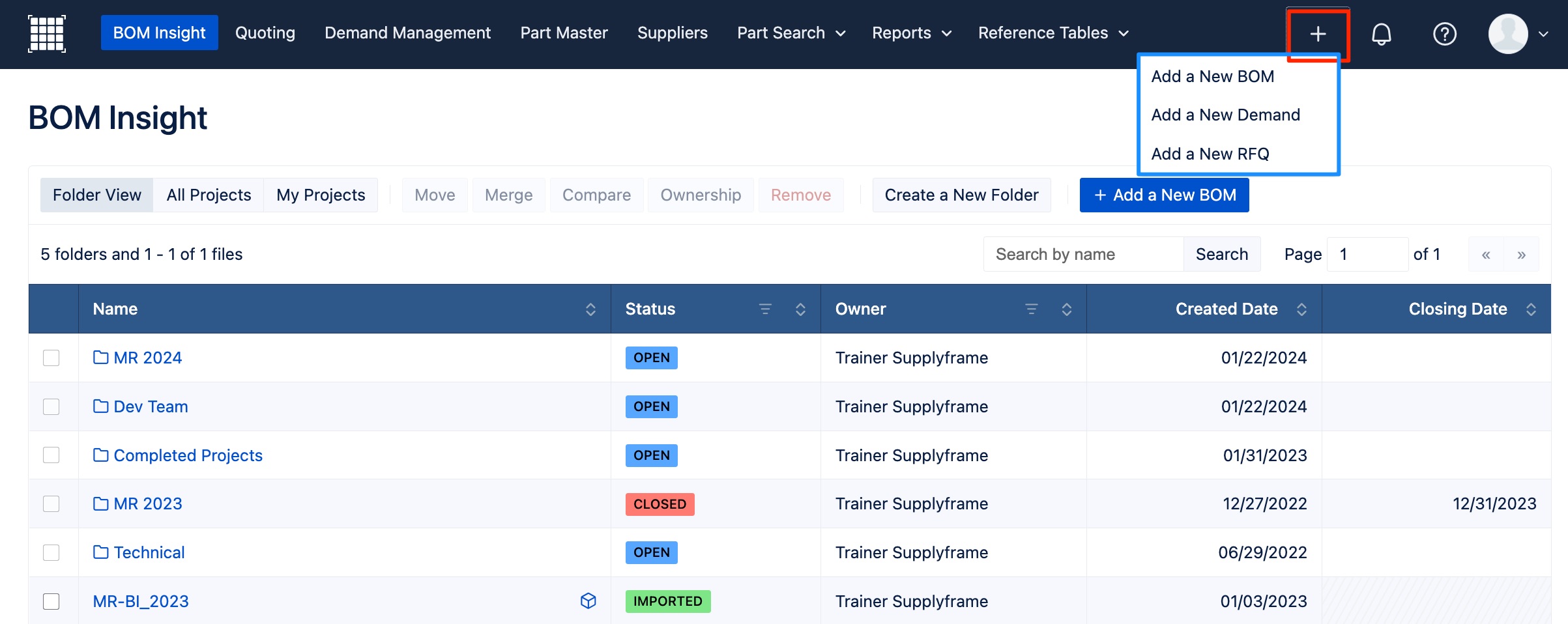
Task: Sort by Closing Date arrows
Action: [1531, 309]
